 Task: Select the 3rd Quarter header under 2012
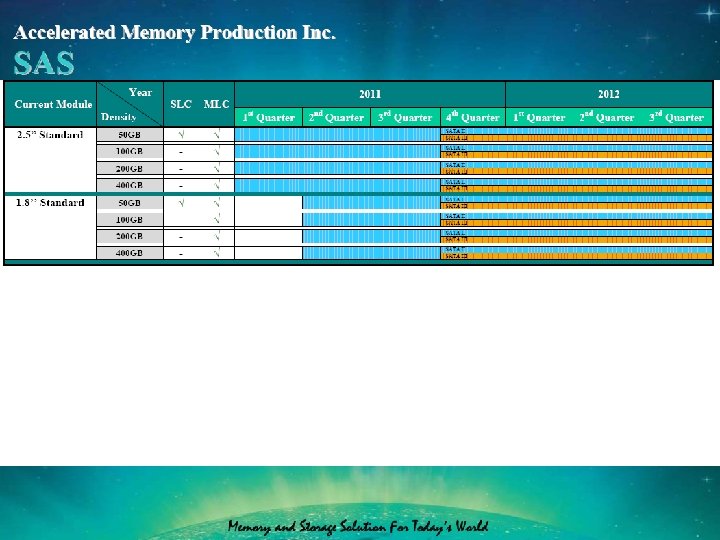pyautogui.click(x=676, y=118)
